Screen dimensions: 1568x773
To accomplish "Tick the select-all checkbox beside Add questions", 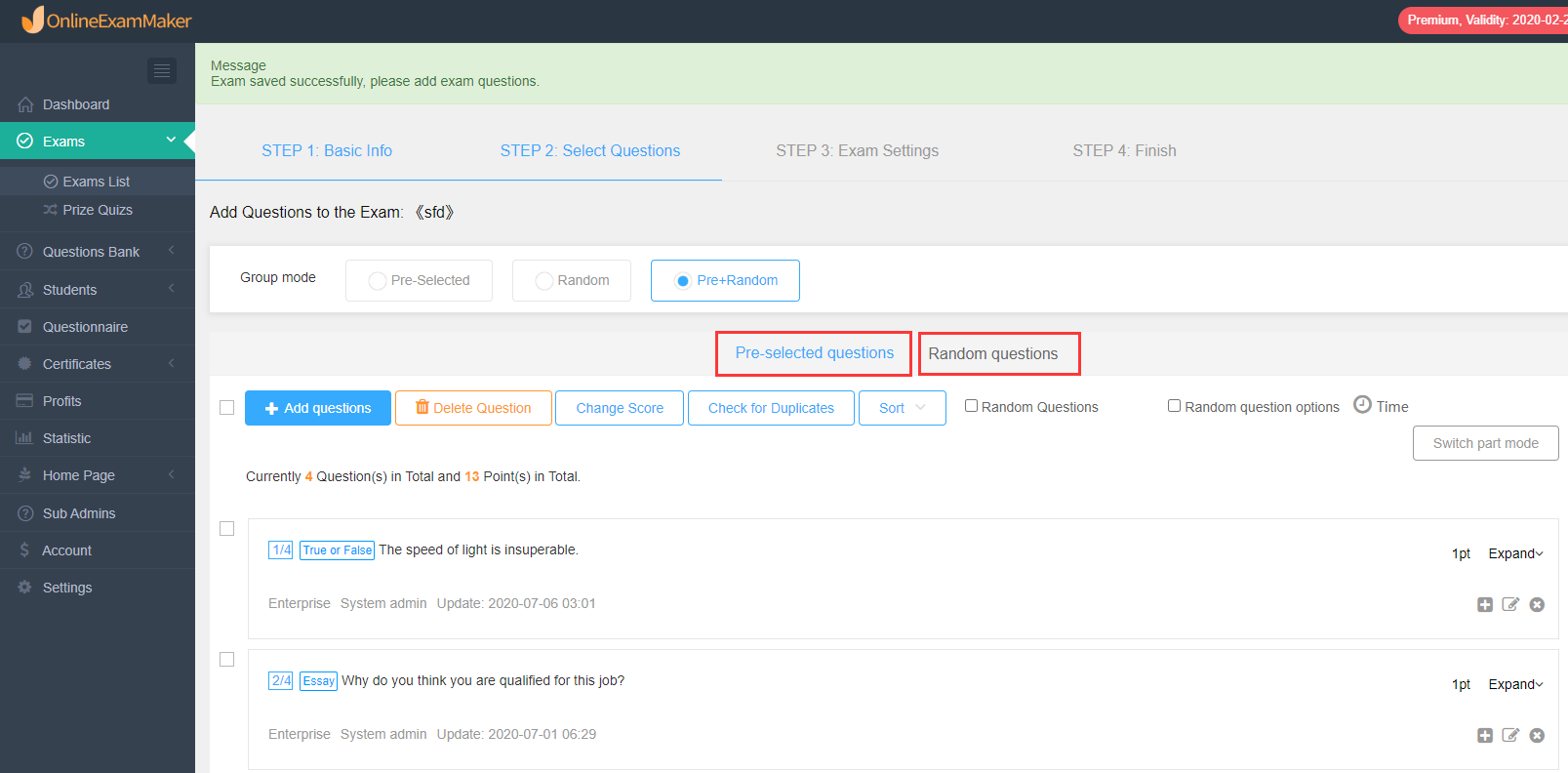I will [227, 408].
